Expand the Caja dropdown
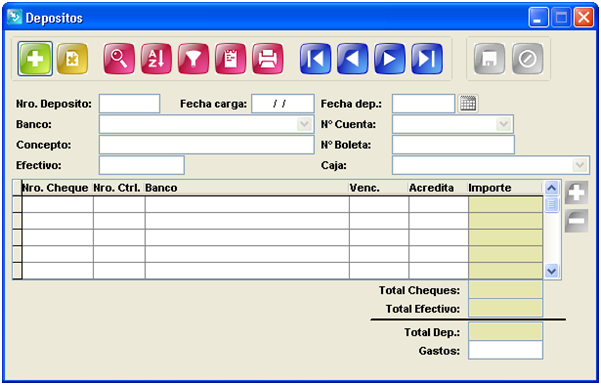This screenshot has width=601, height=385. point(580,165)
